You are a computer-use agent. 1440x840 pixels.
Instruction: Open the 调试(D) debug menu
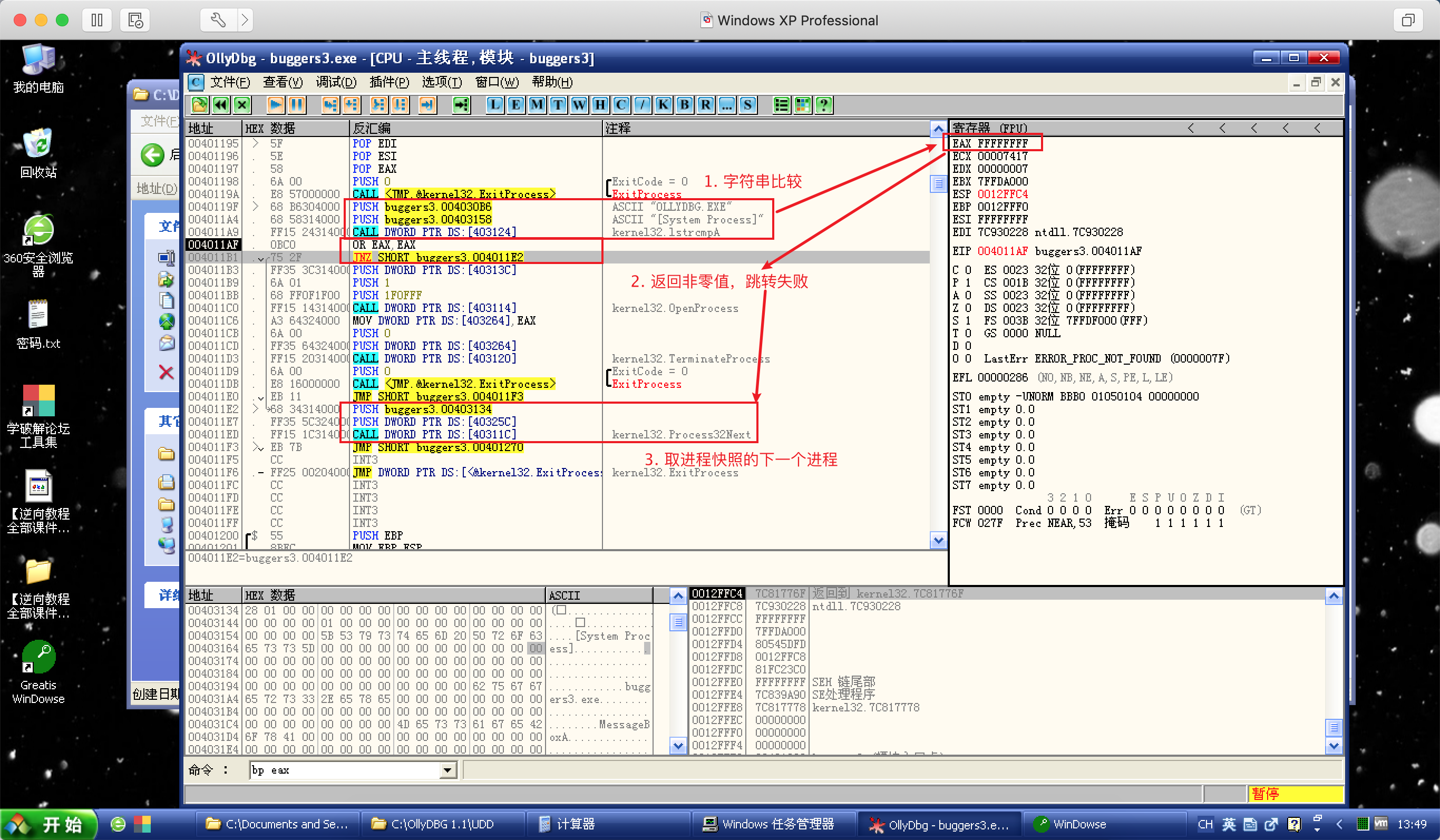(336, 82)
